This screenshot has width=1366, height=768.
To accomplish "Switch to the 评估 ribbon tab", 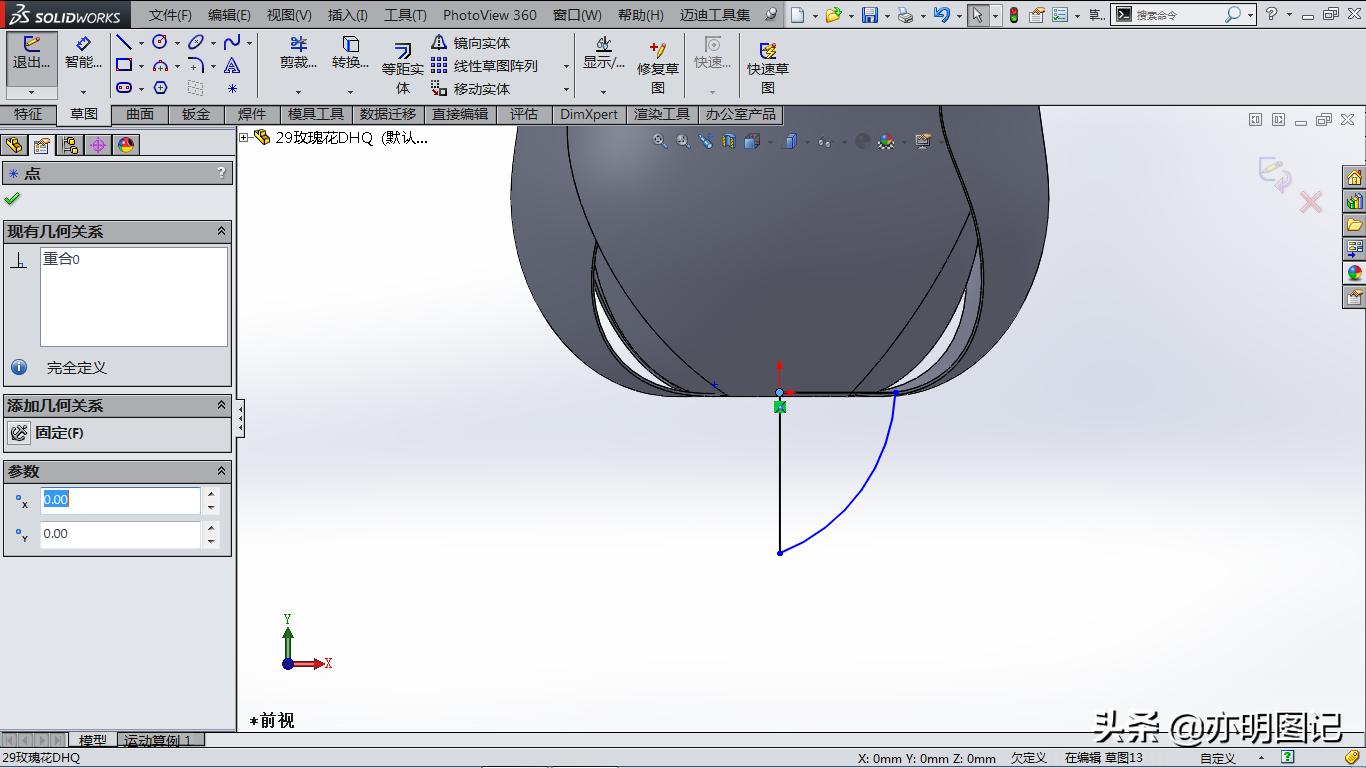I will pyautogui.click(x=524, y=114).
